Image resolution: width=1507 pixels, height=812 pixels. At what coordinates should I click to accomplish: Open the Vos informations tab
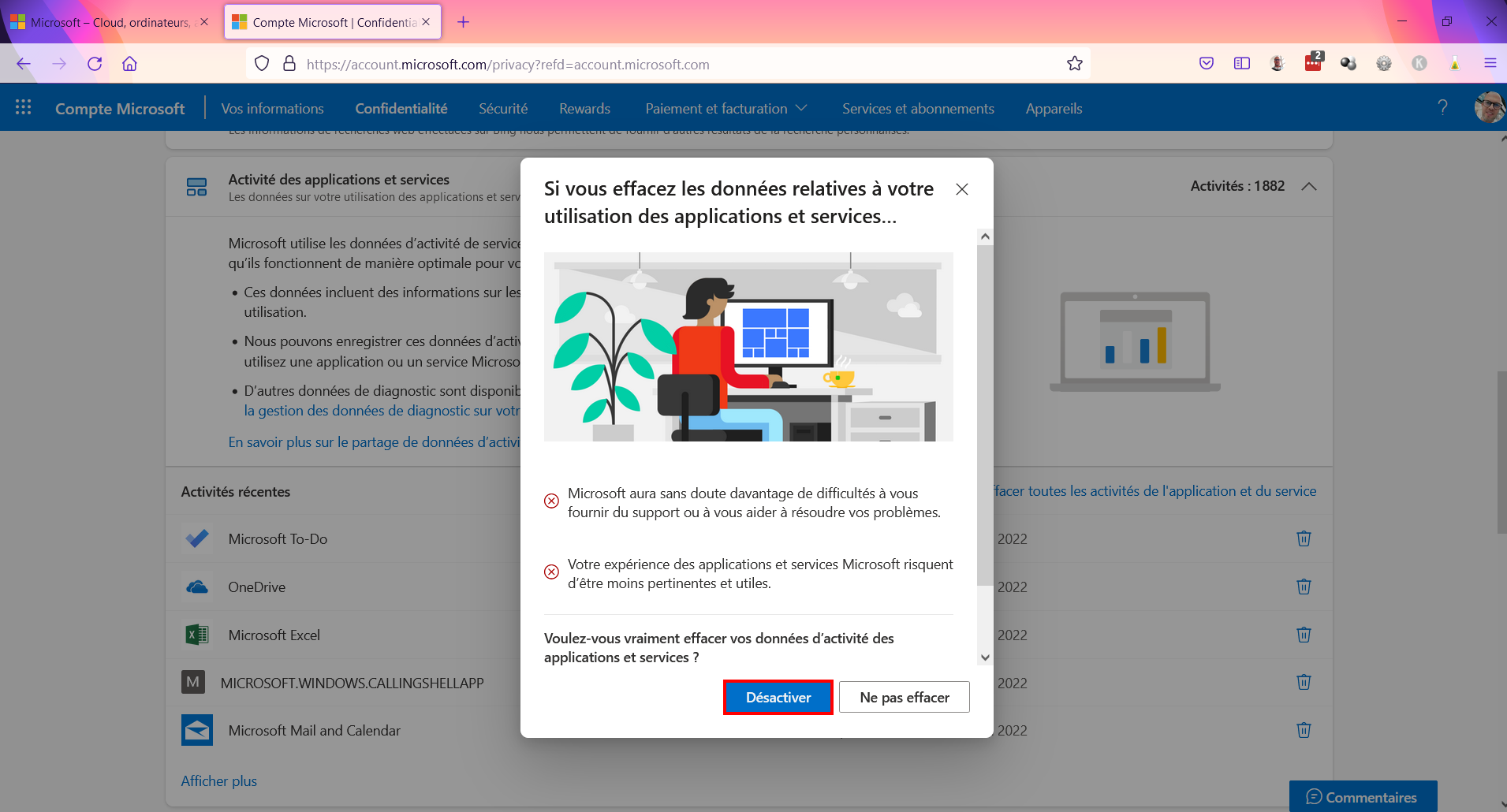[x=272, y=109]
